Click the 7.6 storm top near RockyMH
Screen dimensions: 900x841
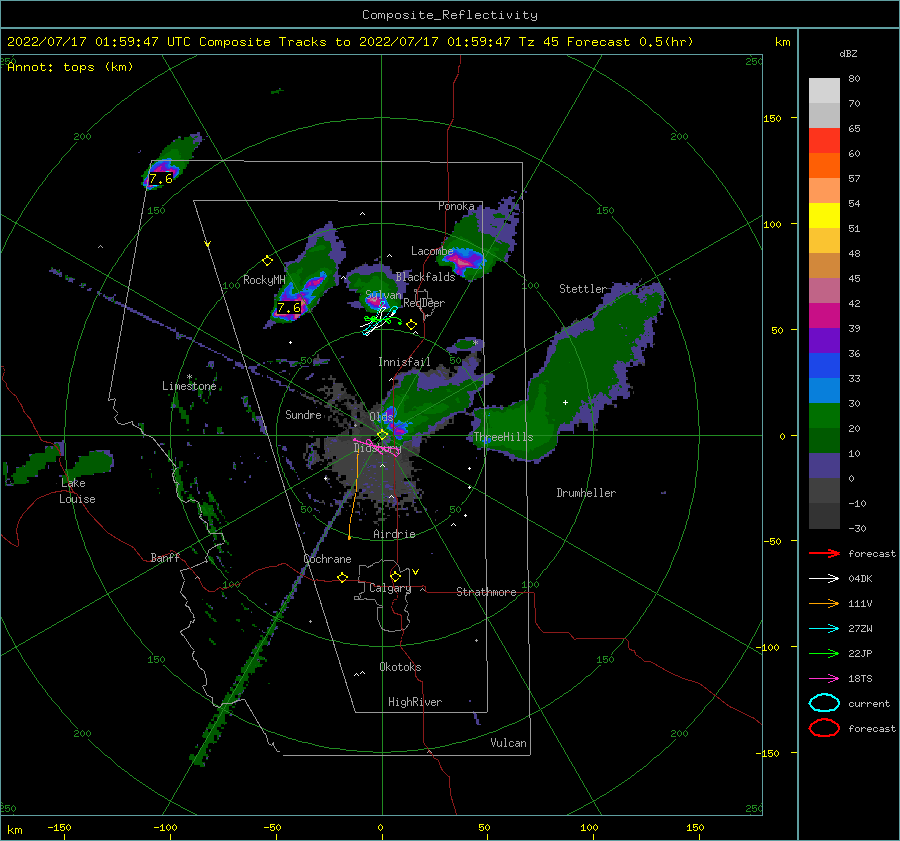pyautogui.click(x=289, y=308)
